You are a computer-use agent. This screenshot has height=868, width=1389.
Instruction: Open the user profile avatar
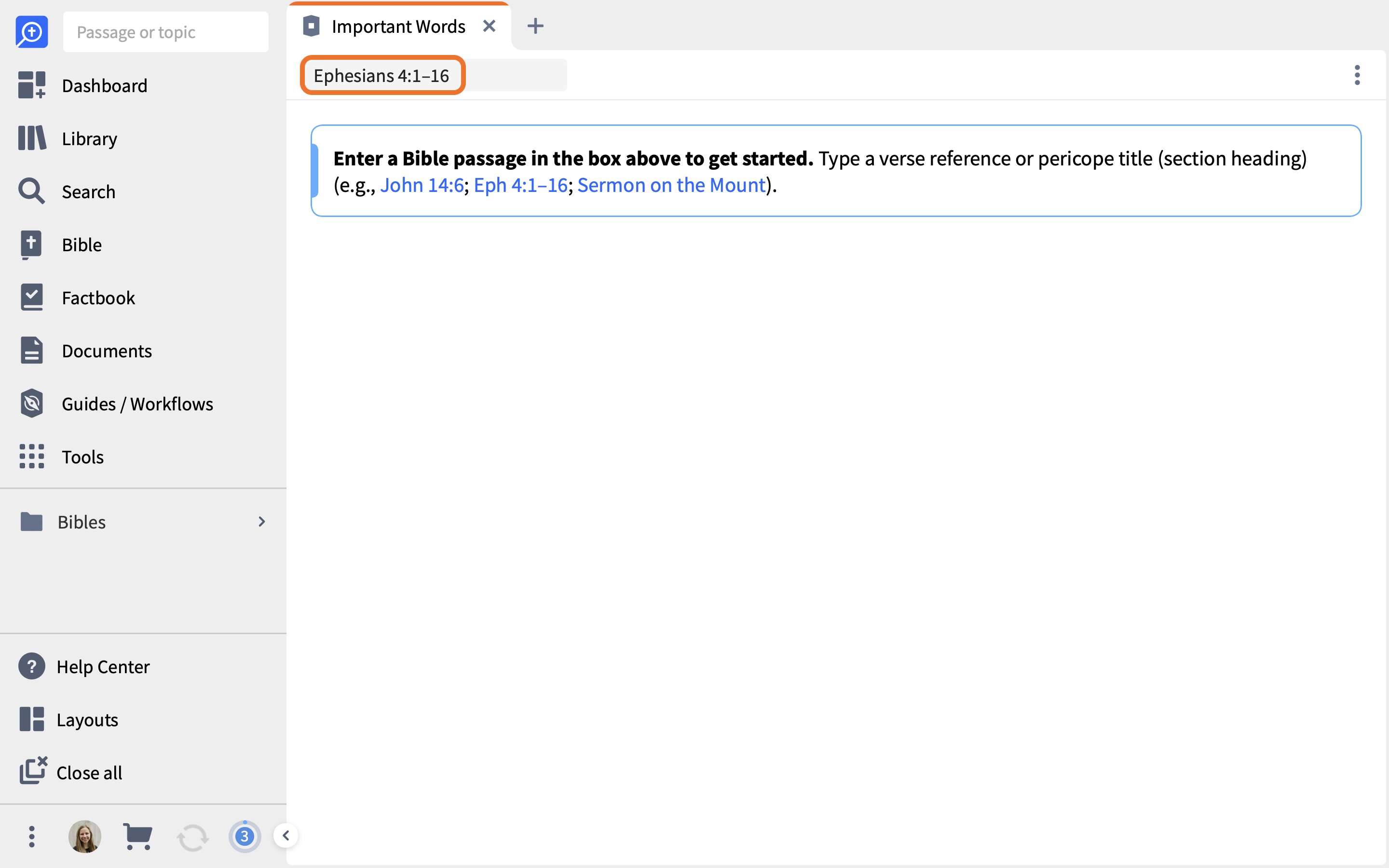point(85,837)
